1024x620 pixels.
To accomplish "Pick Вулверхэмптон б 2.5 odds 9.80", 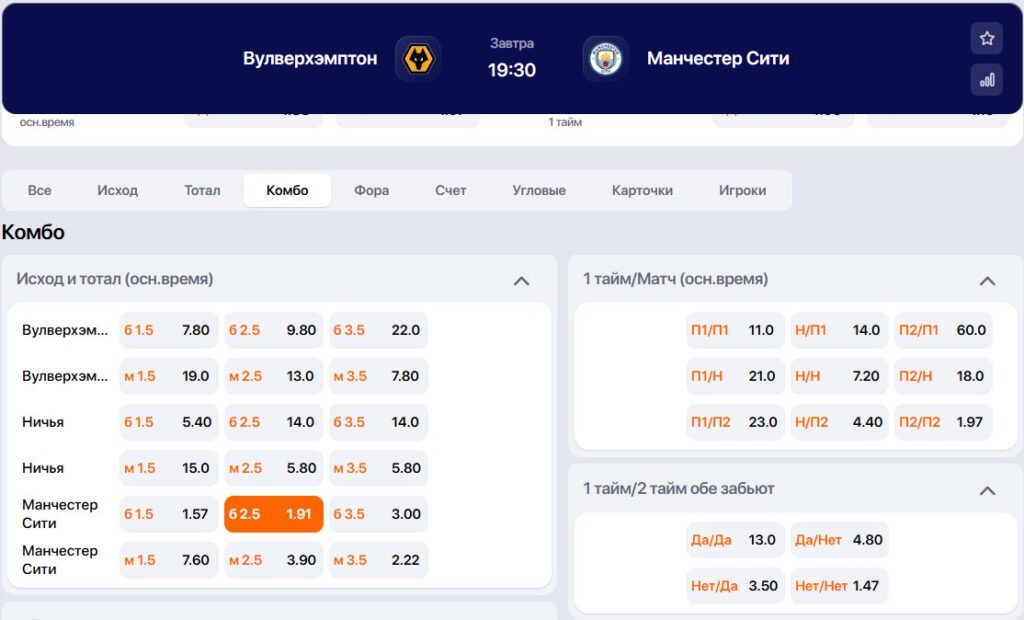I will click(x=274, y=330).
